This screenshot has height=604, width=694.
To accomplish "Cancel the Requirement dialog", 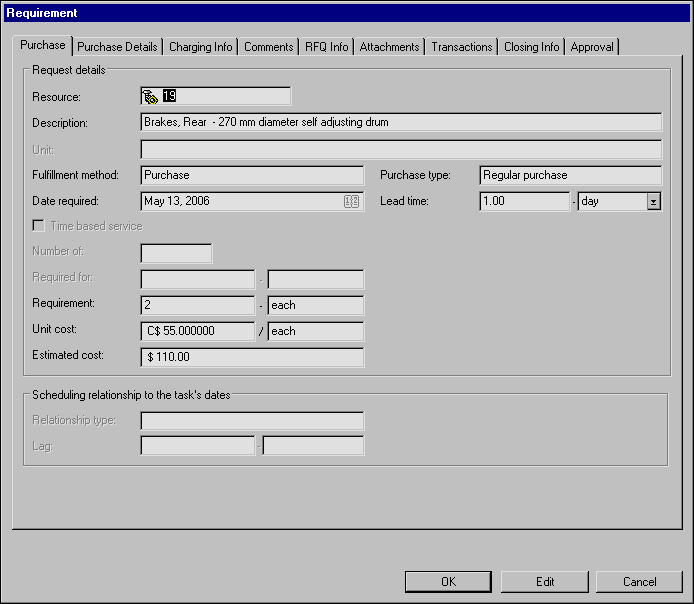I will click(639, 582).
